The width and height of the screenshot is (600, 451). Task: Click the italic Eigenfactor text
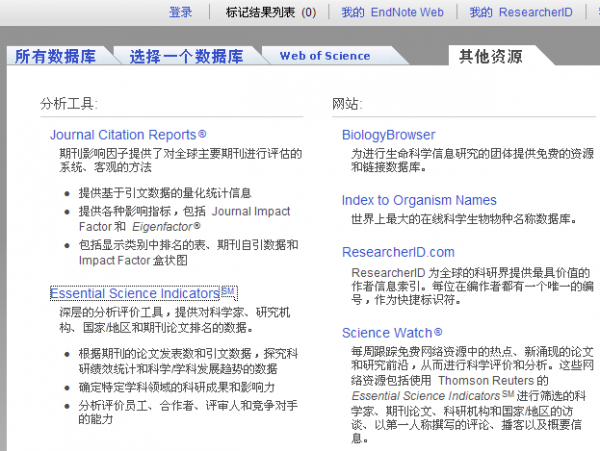click(166, 226)
